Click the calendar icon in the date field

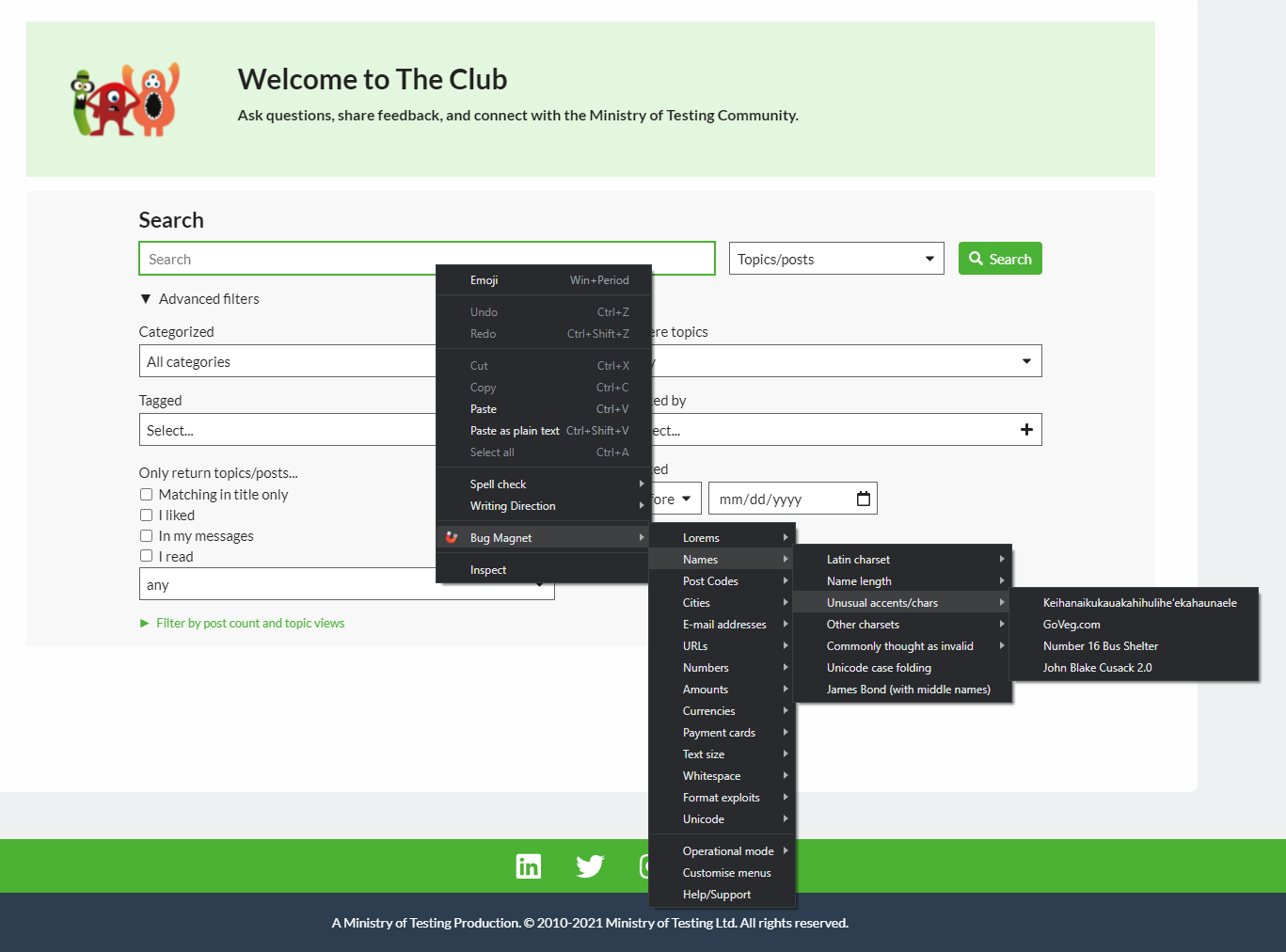[864, 499]
